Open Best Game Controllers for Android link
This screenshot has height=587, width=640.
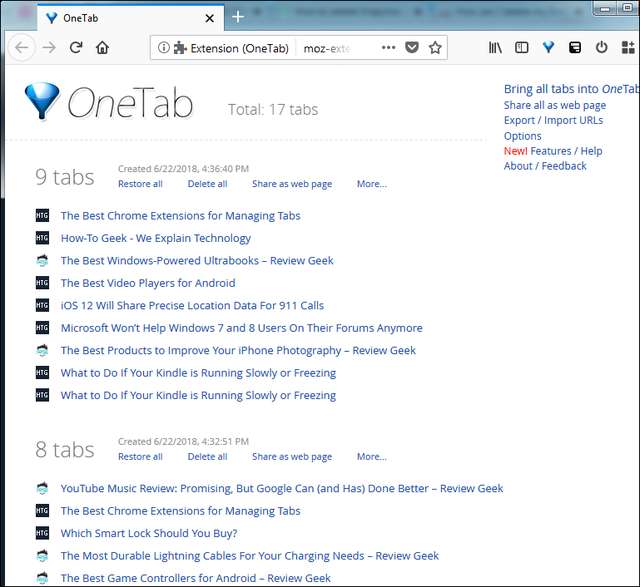(x=196, y=578)
